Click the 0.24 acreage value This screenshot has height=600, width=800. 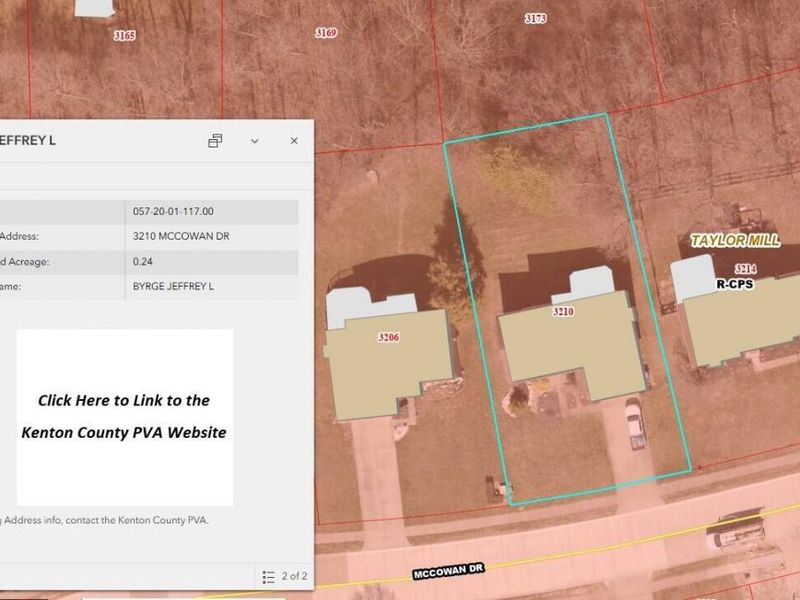pos(143,262)
